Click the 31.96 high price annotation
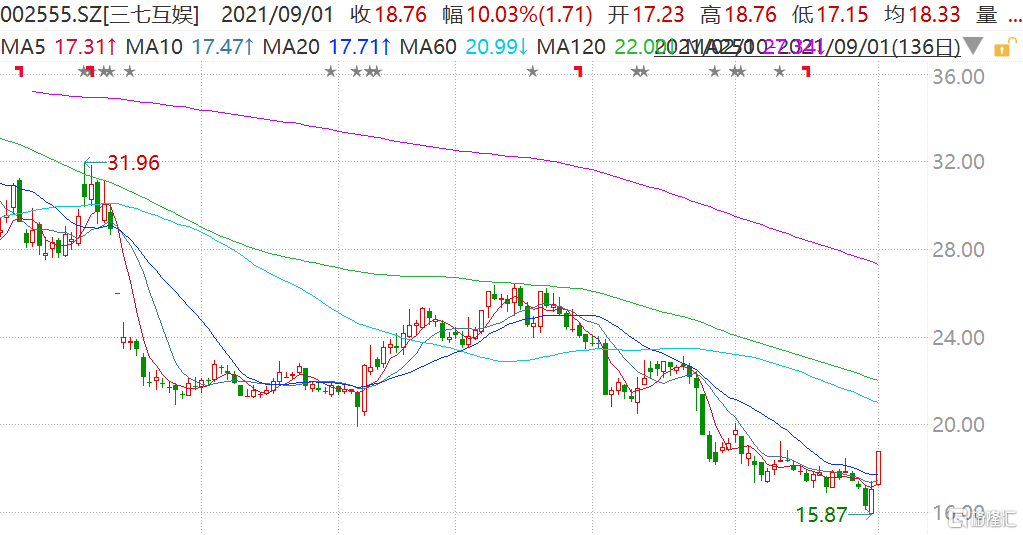 (x=133, y=163)
